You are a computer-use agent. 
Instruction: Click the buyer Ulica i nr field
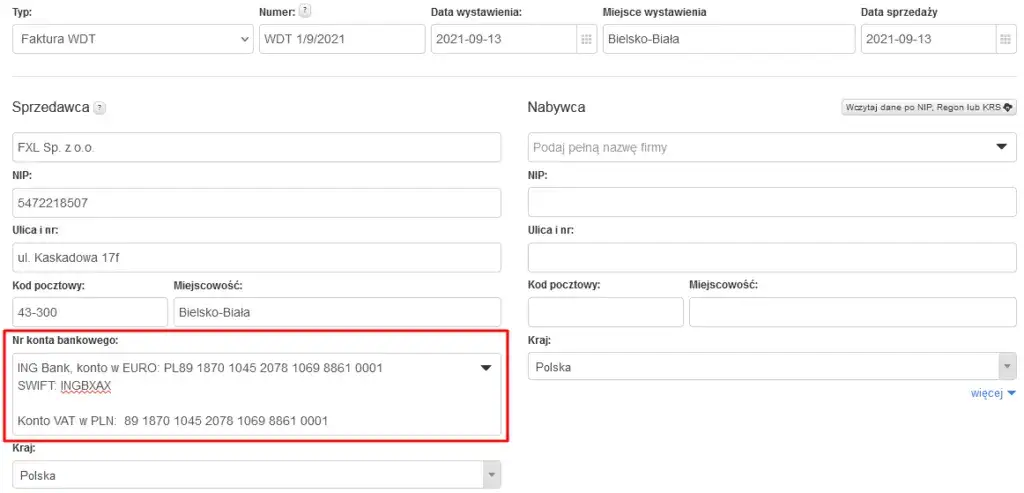pos(772,258)
